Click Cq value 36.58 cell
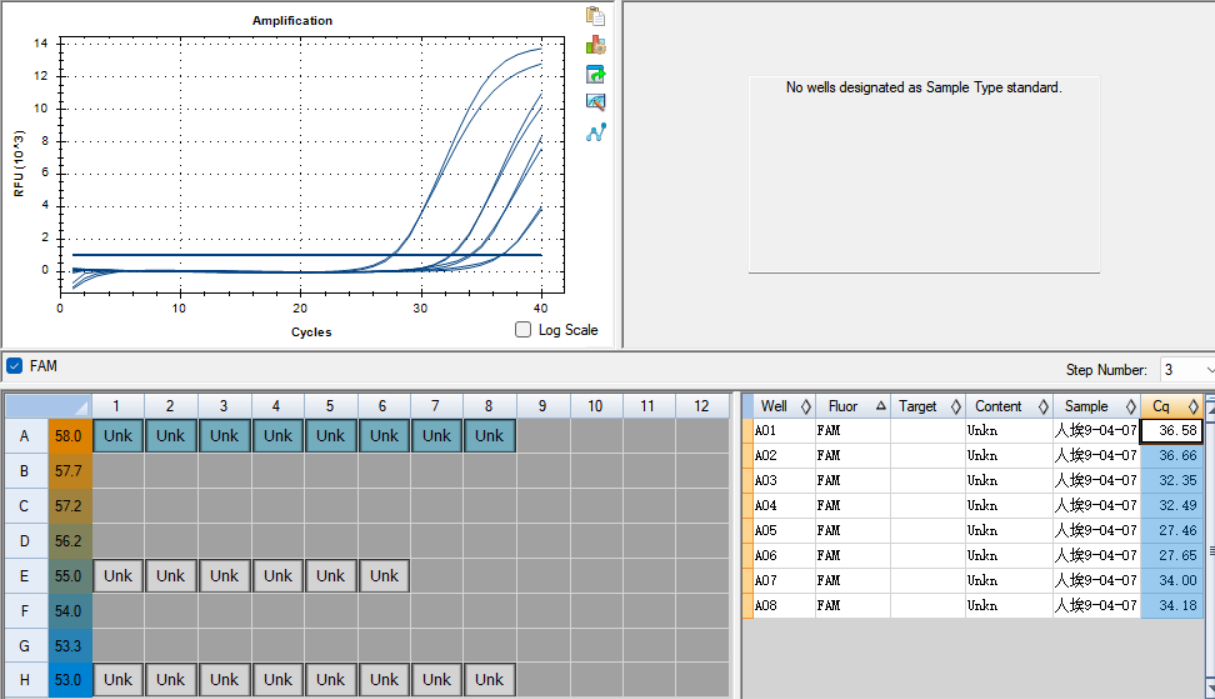 click(x=1172, y=431)
